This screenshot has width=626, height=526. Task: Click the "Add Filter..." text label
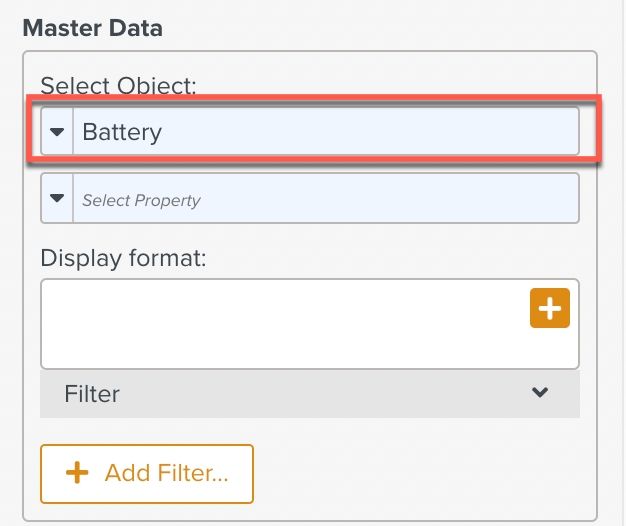pyautogui.click(x=166, y=473)
